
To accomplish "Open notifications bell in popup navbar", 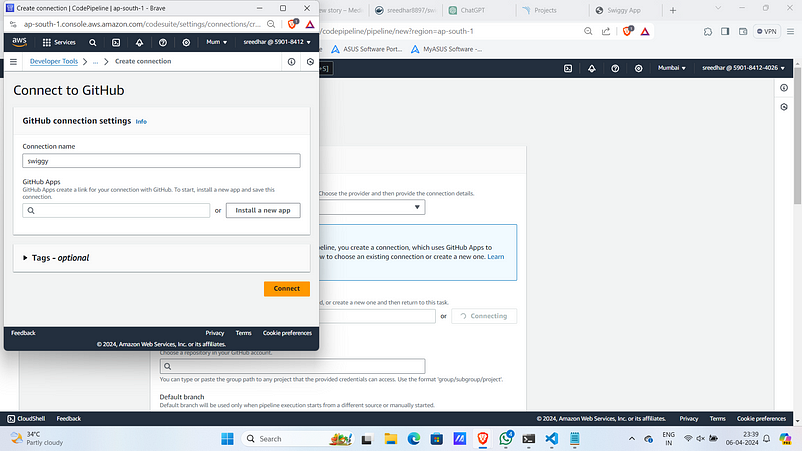I will 139,42.
